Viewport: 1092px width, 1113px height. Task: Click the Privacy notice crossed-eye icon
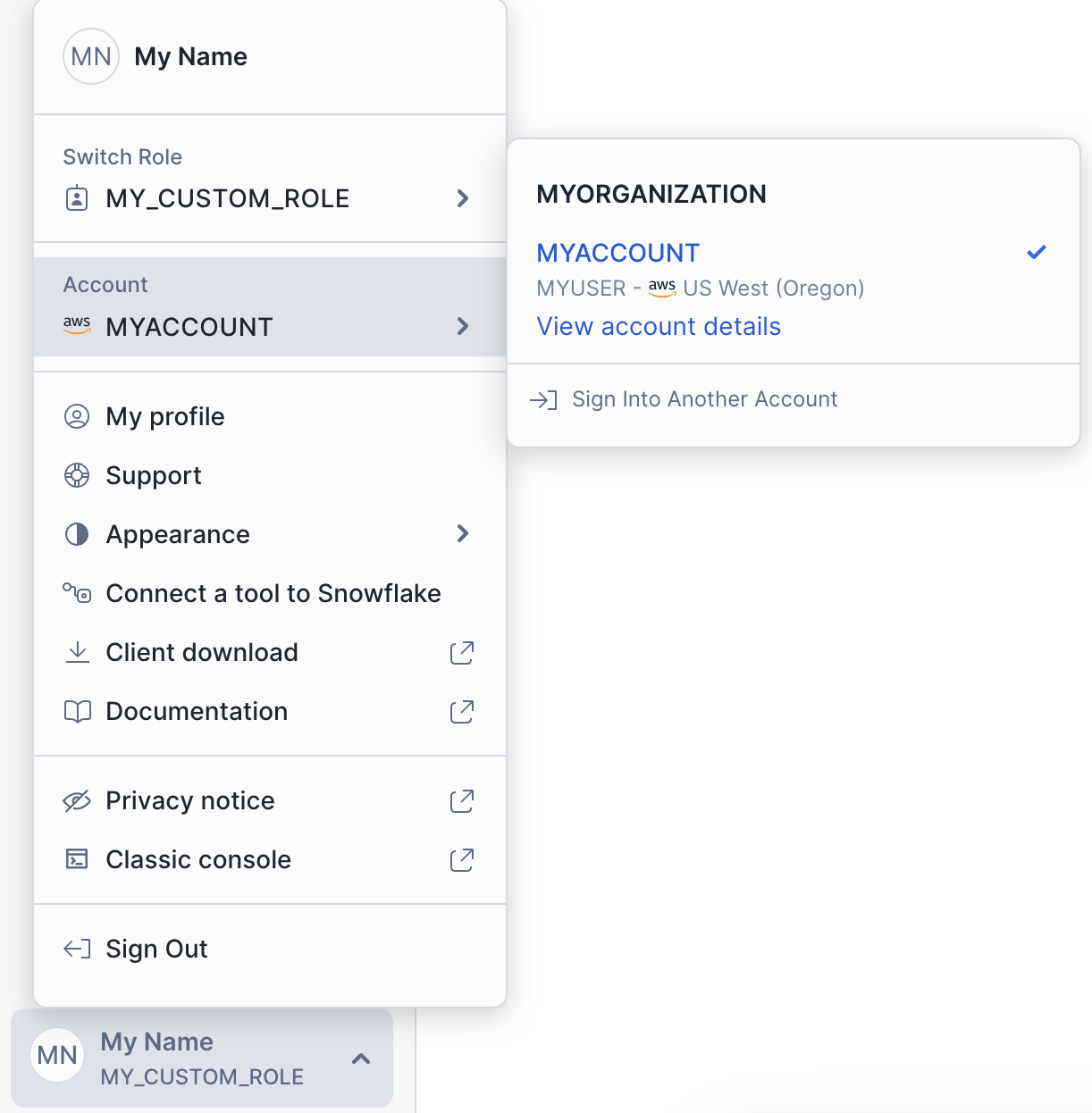pyautogui.click(x=77, y=800)
